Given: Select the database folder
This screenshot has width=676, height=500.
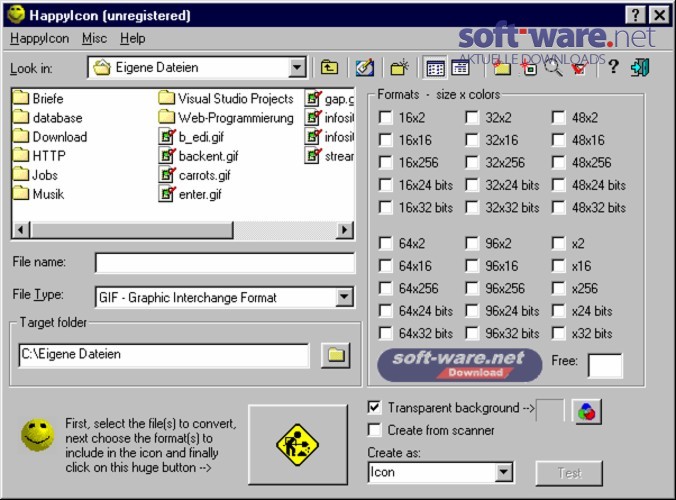Looking at the screenshot, I should pyautogui.click(x=47, y=118).
